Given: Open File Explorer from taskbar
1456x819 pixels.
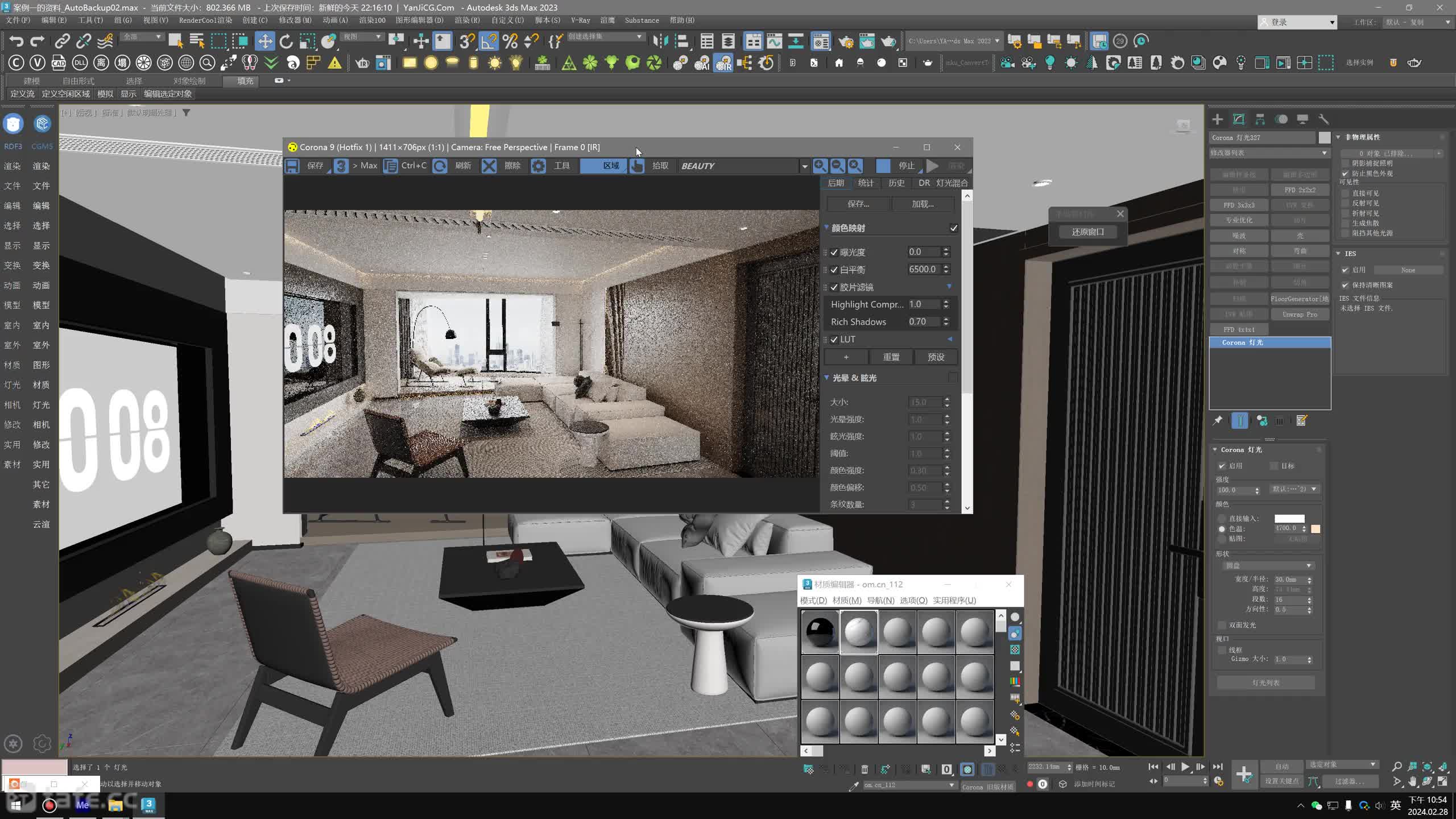Looking at the screenshot, I should (x=115, y=805).
